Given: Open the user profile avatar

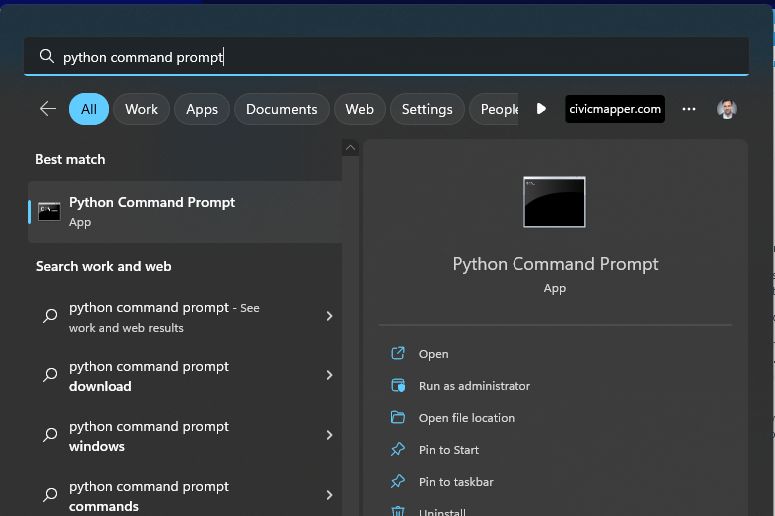Looking at the screenshot, I should [727, 109].
